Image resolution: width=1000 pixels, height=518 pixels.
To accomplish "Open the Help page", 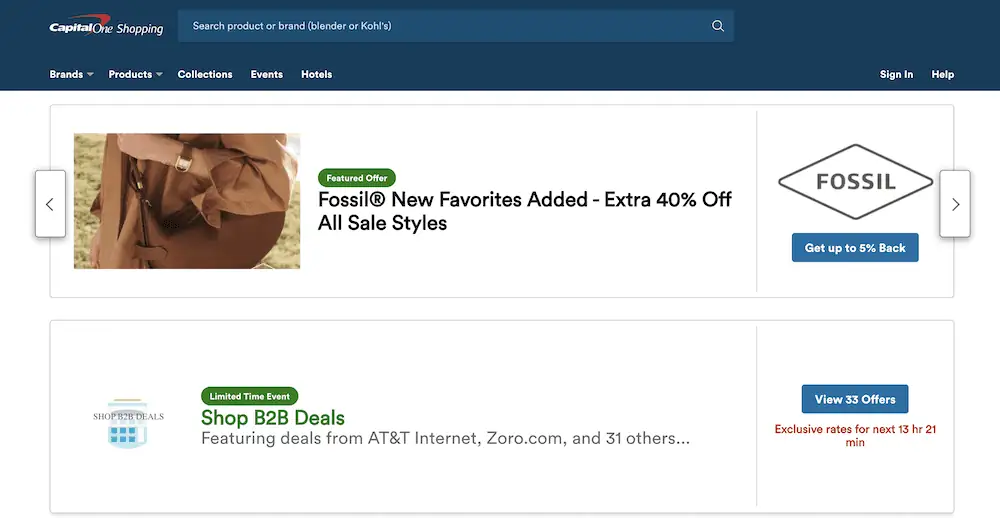I will [942, 74].
